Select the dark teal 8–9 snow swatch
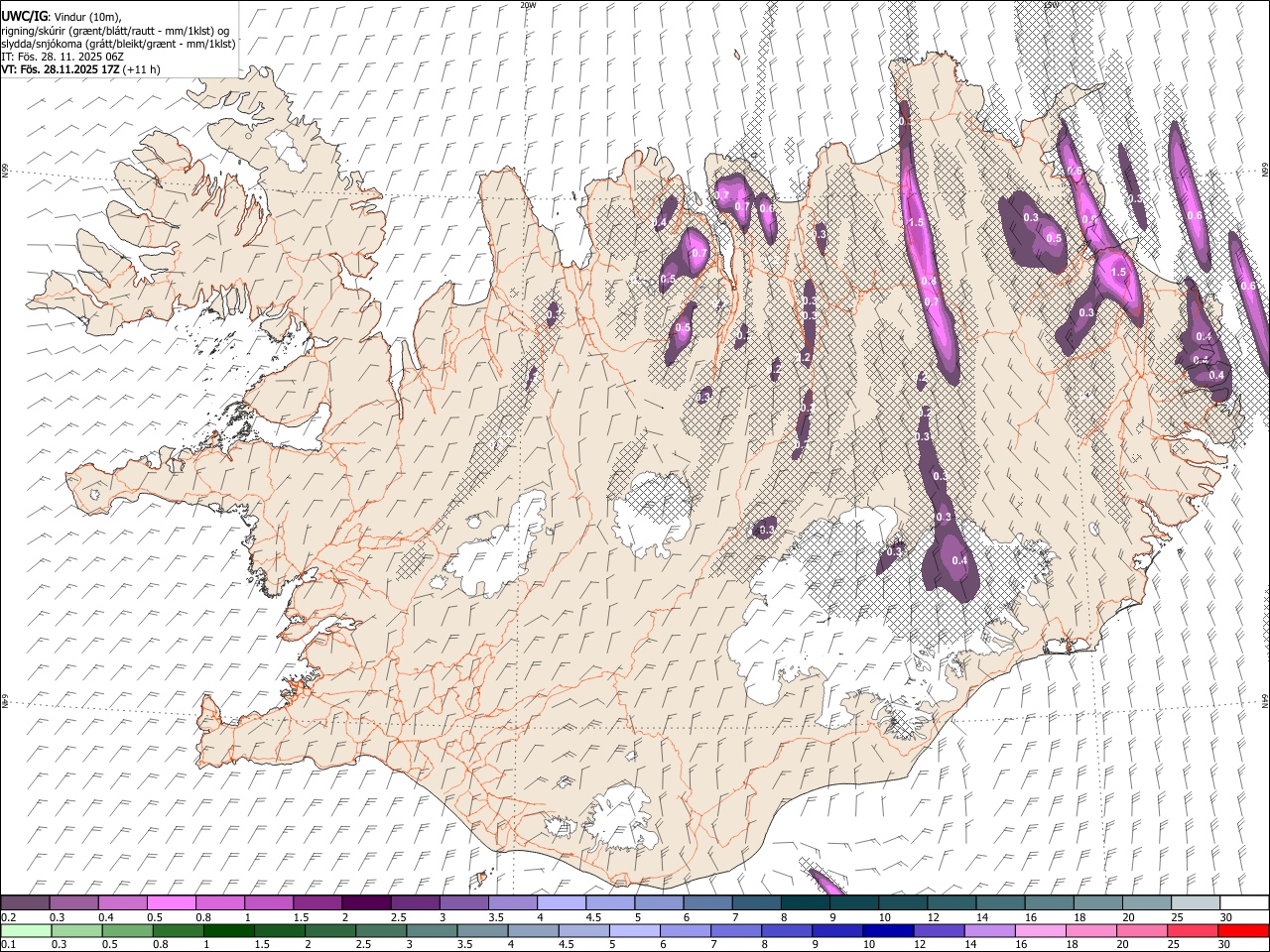Image resolution: width=1270 pixels, height=952 pixels. (x=806, y=902)
